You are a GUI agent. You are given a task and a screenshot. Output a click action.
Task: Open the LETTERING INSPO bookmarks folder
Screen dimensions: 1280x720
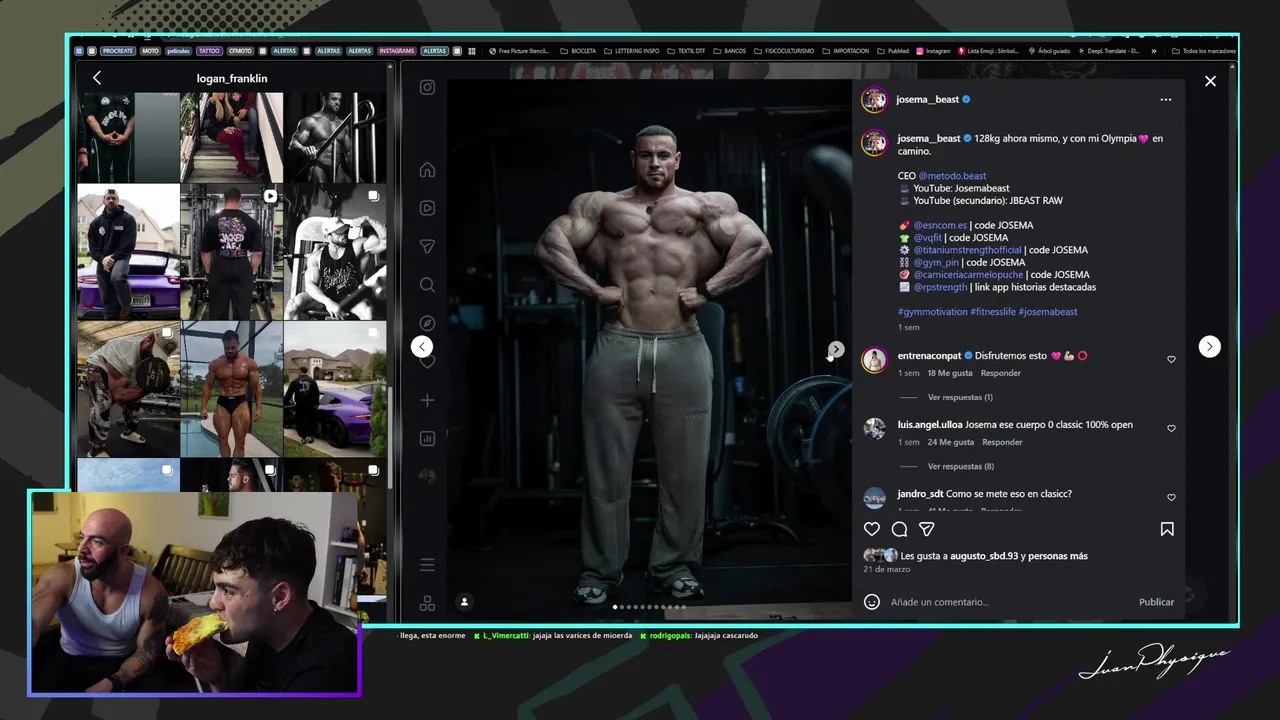click(631, 51)
